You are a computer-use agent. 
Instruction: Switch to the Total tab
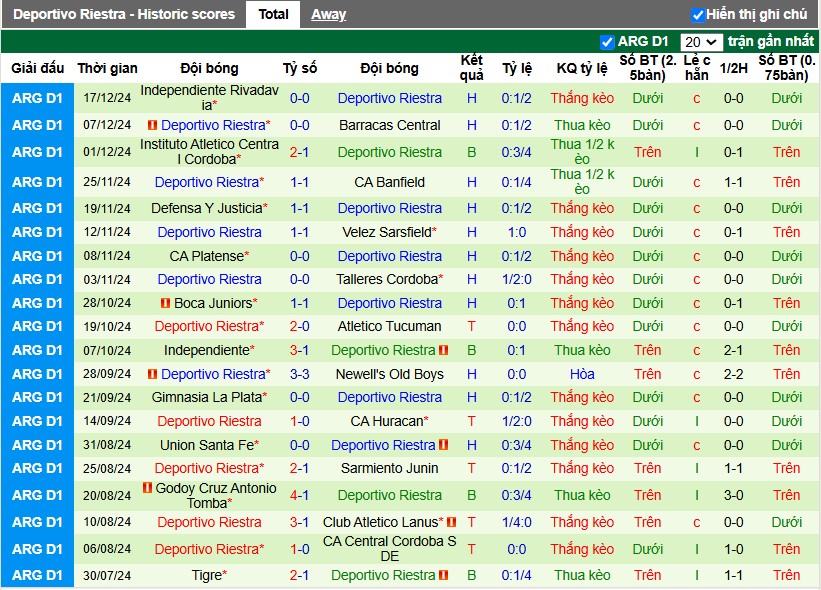273,14
